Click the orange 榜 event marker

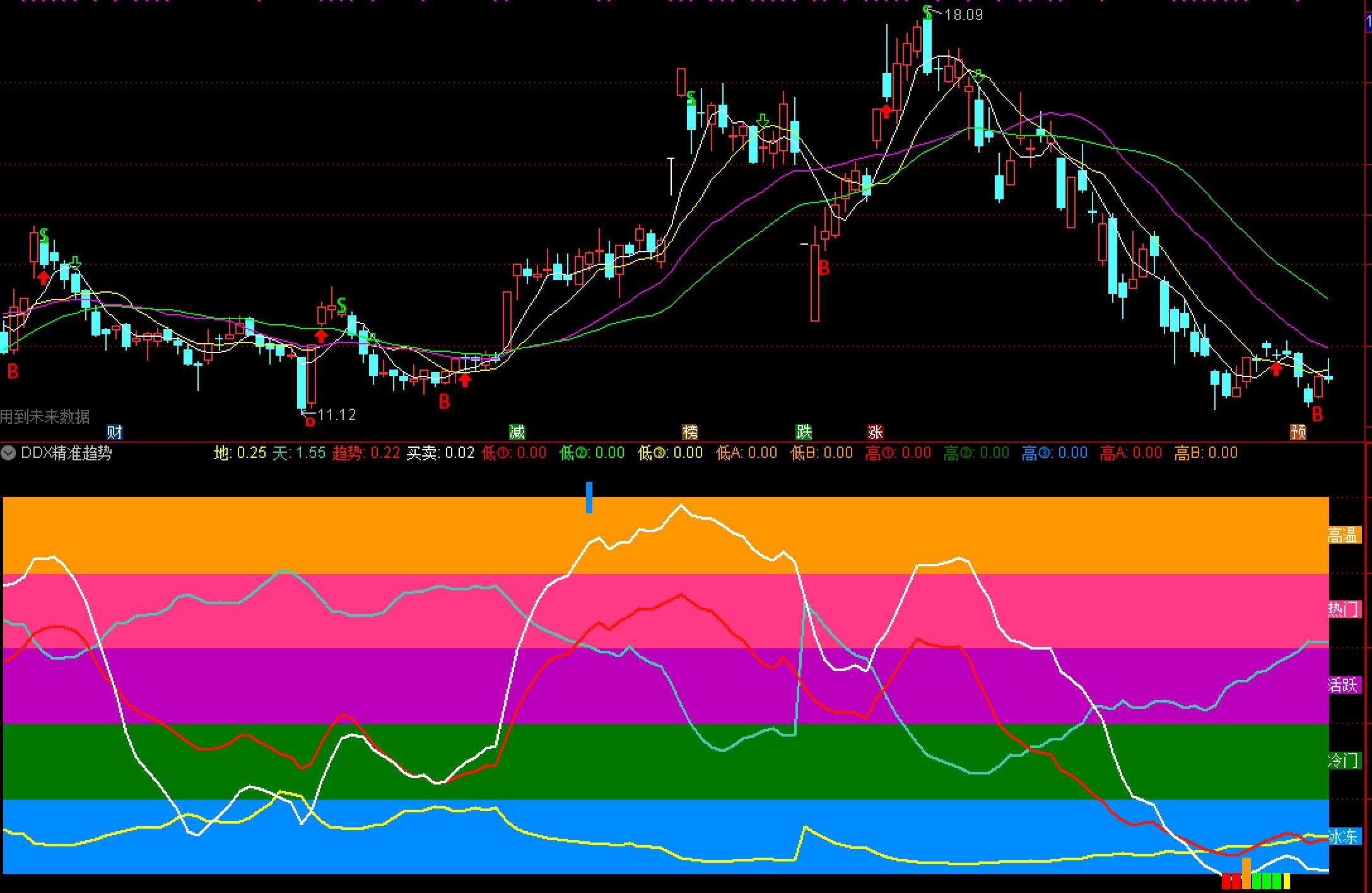tap(691, 432)
